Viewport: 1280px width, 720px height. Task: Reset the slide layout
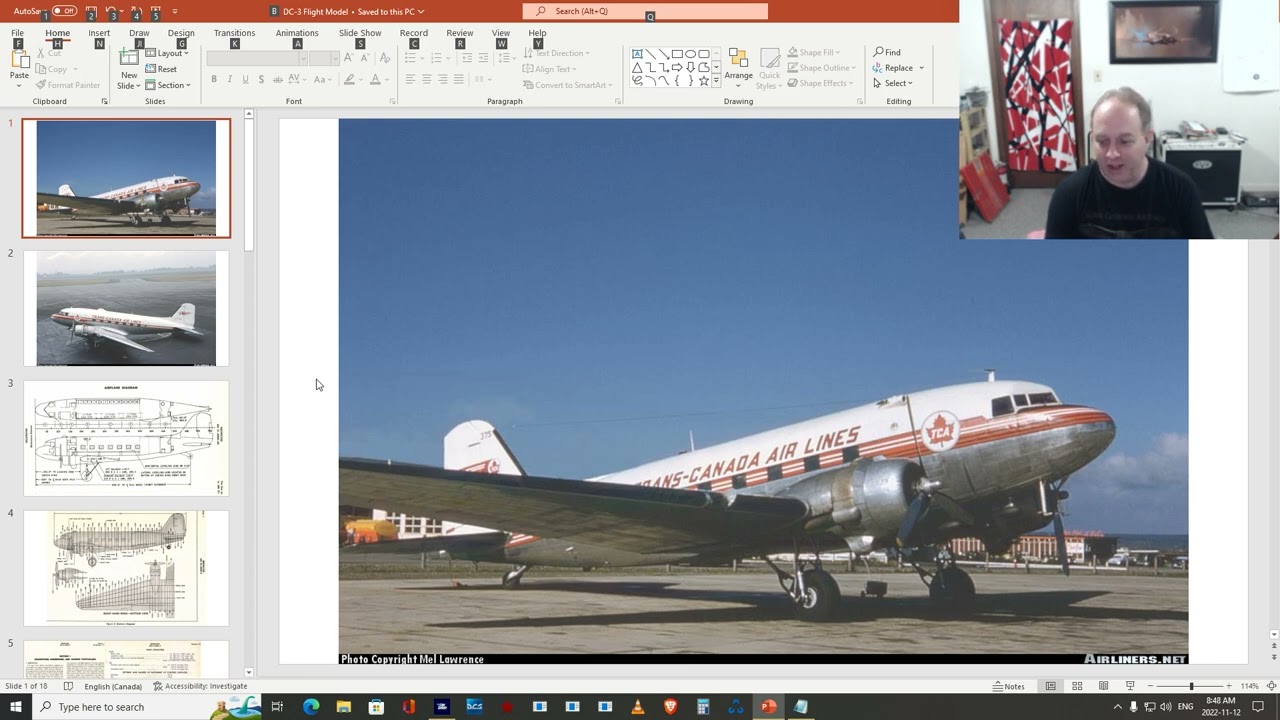[x=161, y=69]
